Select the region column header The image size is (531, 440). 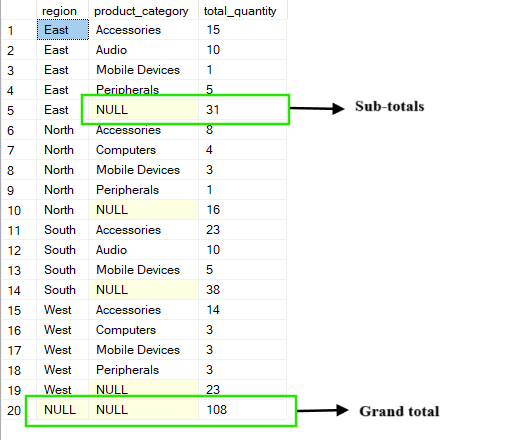tap(62, 10)
